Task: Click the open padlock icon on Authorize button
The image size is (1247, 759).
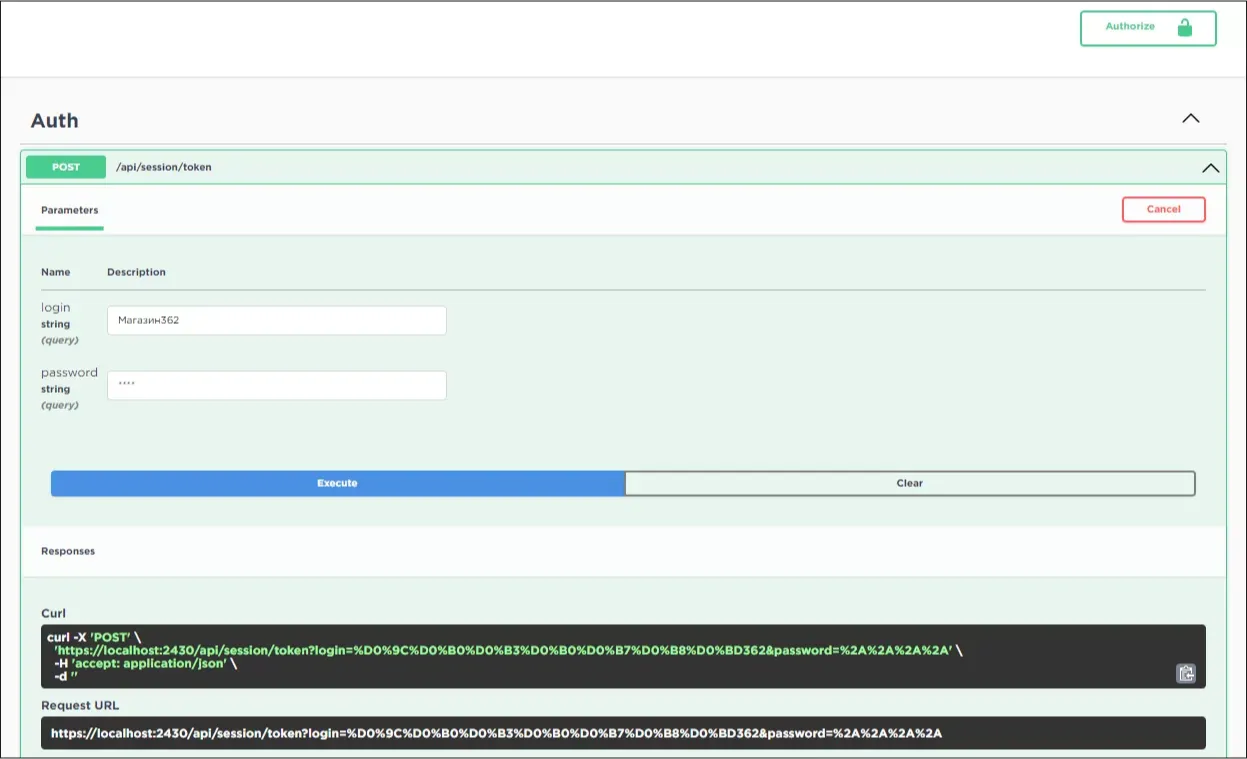Action: pos(1186,27)
